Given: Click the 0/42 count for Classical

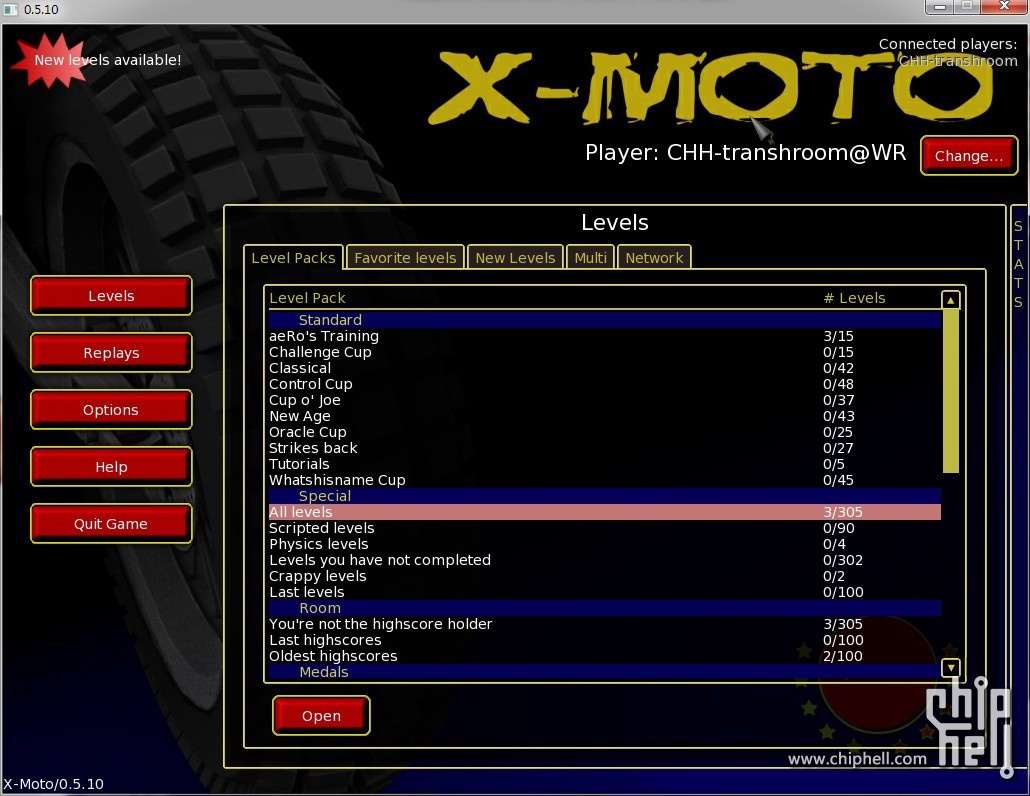Looking at the screenshot, I should click(x=838, y=368).
